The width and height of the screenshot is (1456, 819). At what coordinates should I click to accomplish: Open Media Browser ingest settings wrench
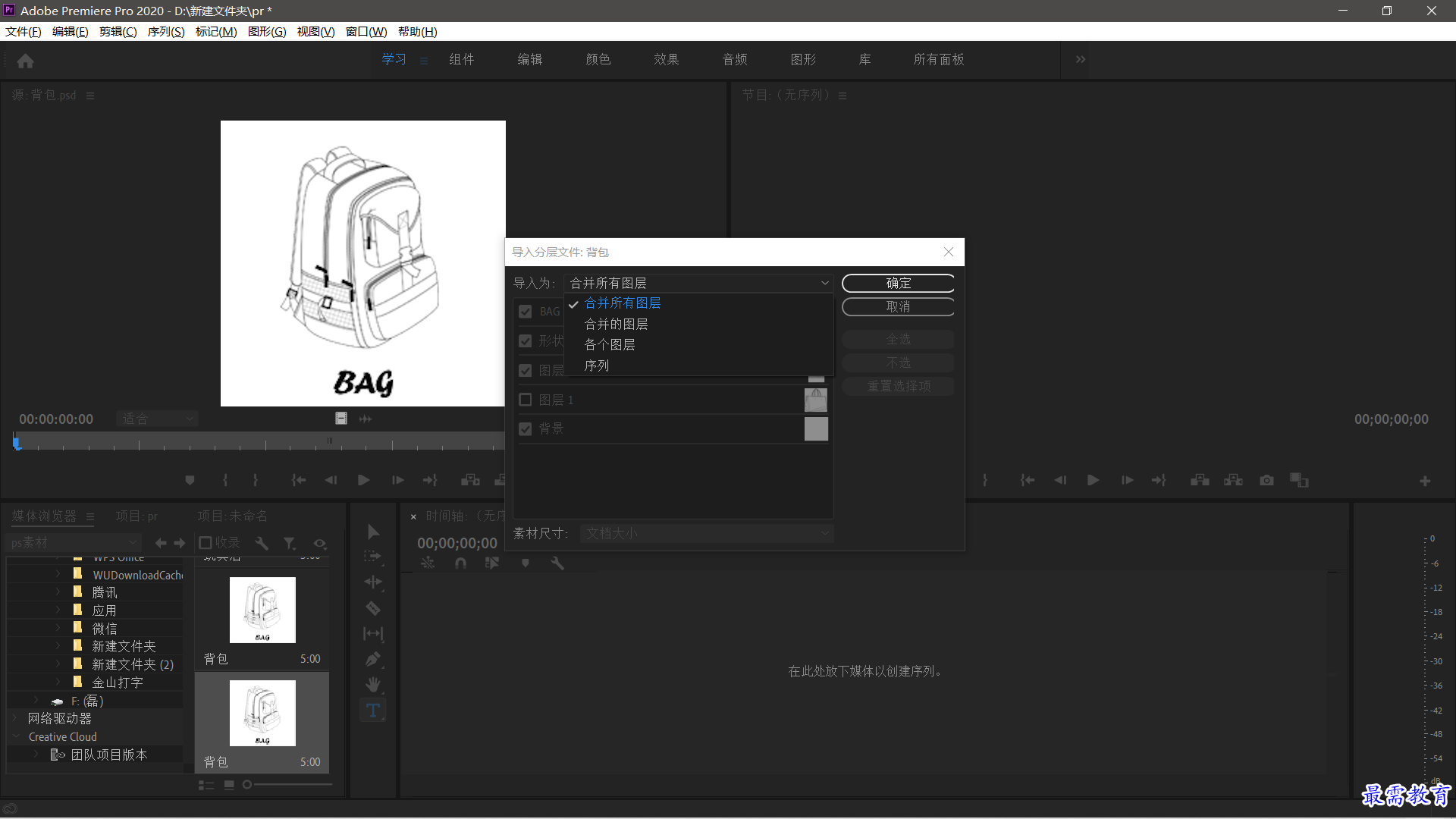pos(262,543)
